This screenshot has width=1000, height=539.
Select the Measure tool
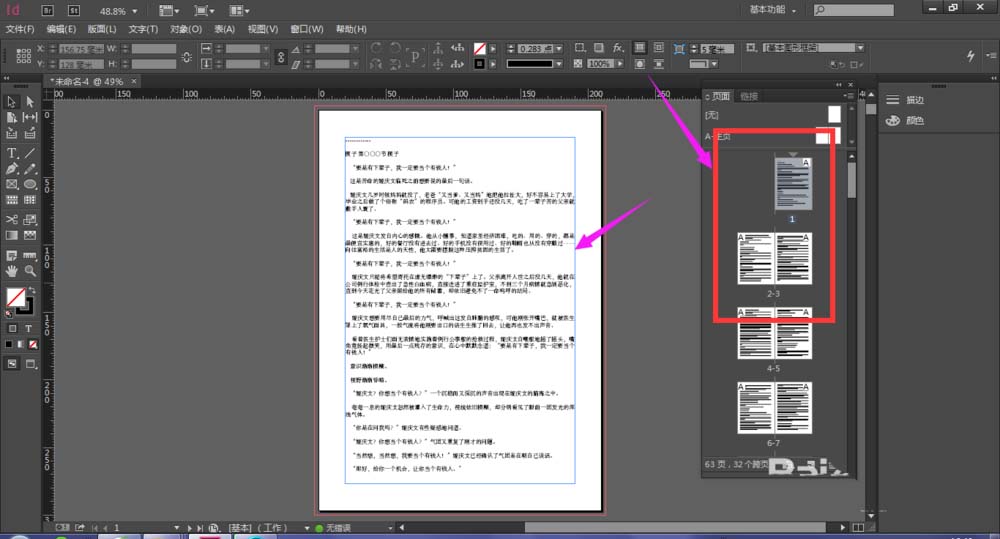coord(30,255)
